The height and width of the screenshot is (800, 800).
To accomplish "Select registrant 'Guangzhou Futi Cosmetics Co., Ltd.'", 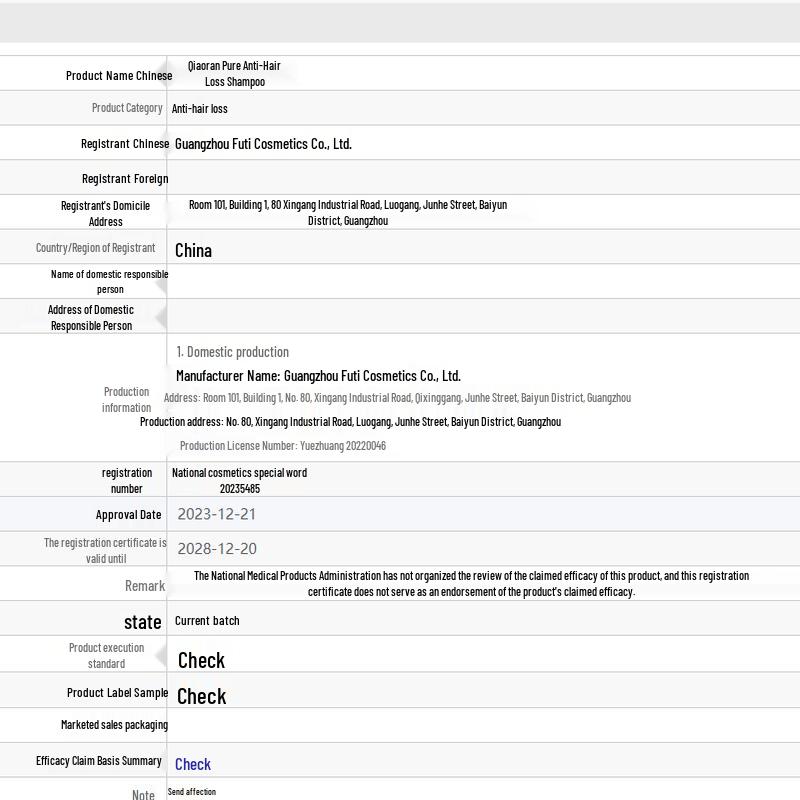I will click(x=263, y=144).
